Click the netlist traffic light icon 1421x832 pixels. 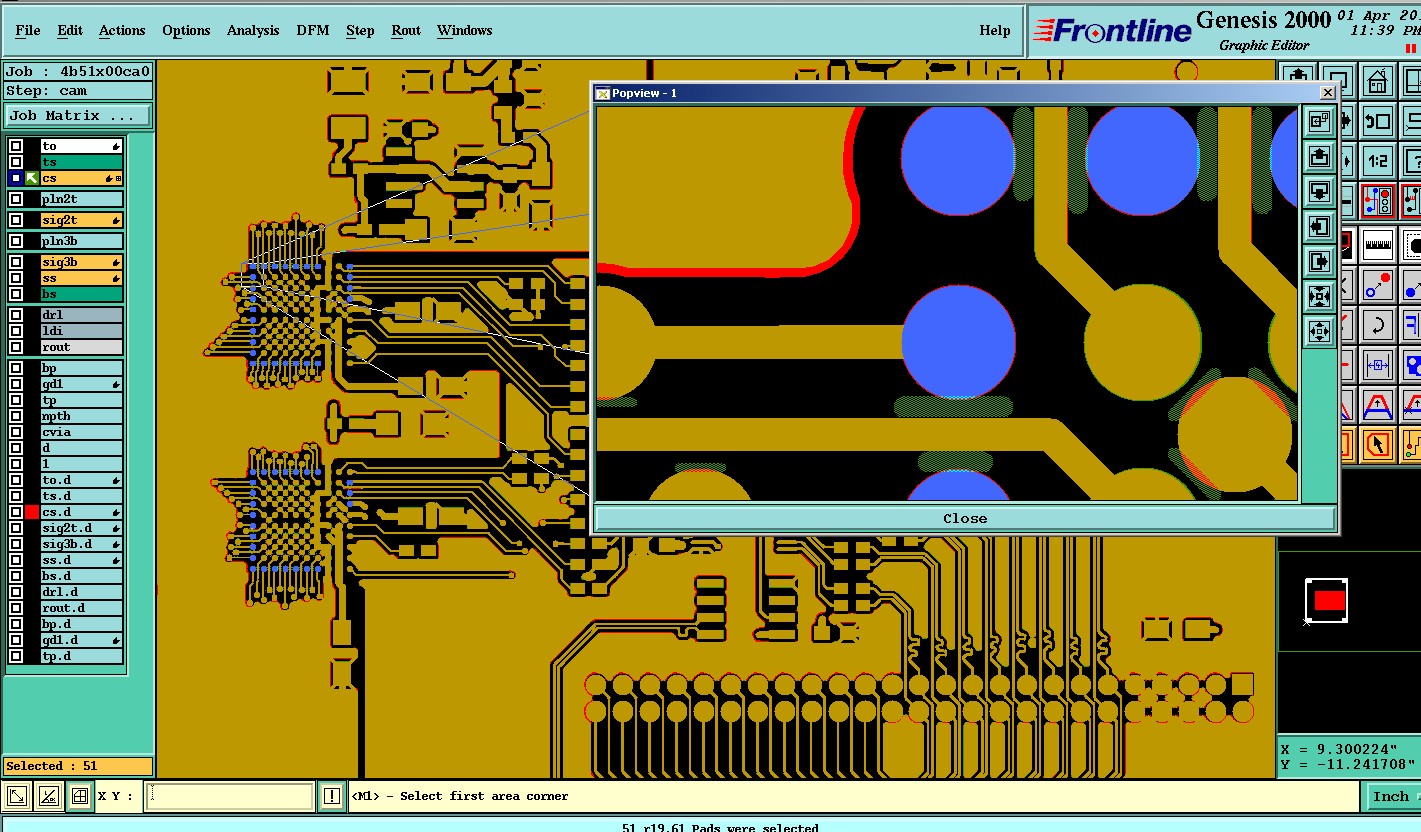[x=1377, y=201]
